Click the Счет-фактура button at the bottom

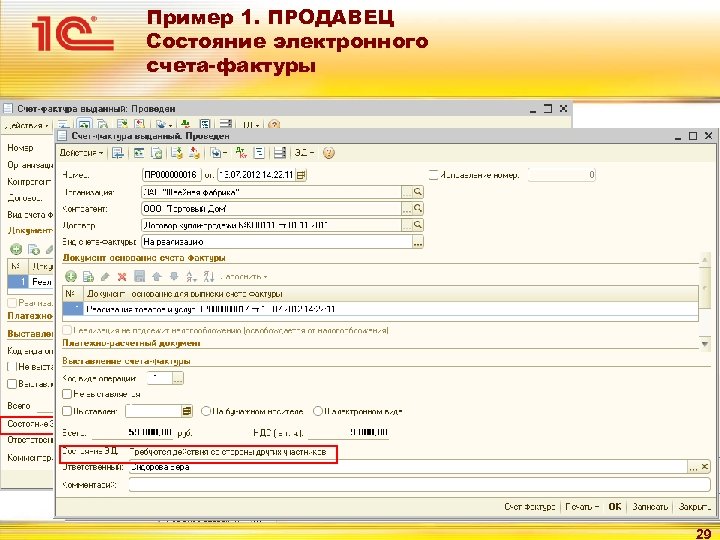click(x=529, y=507)
